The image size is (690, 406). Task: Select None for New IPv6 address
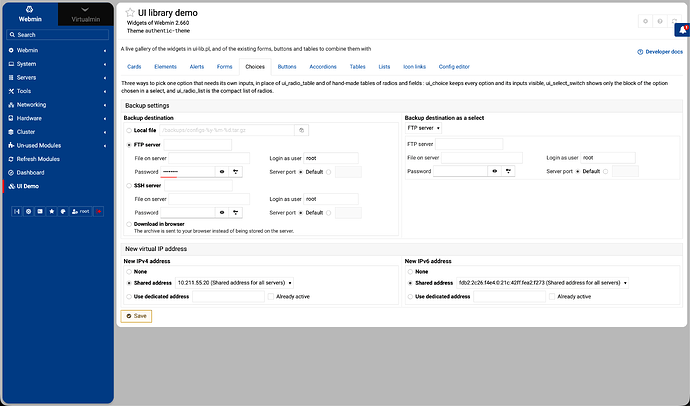[x=410, y=272]
